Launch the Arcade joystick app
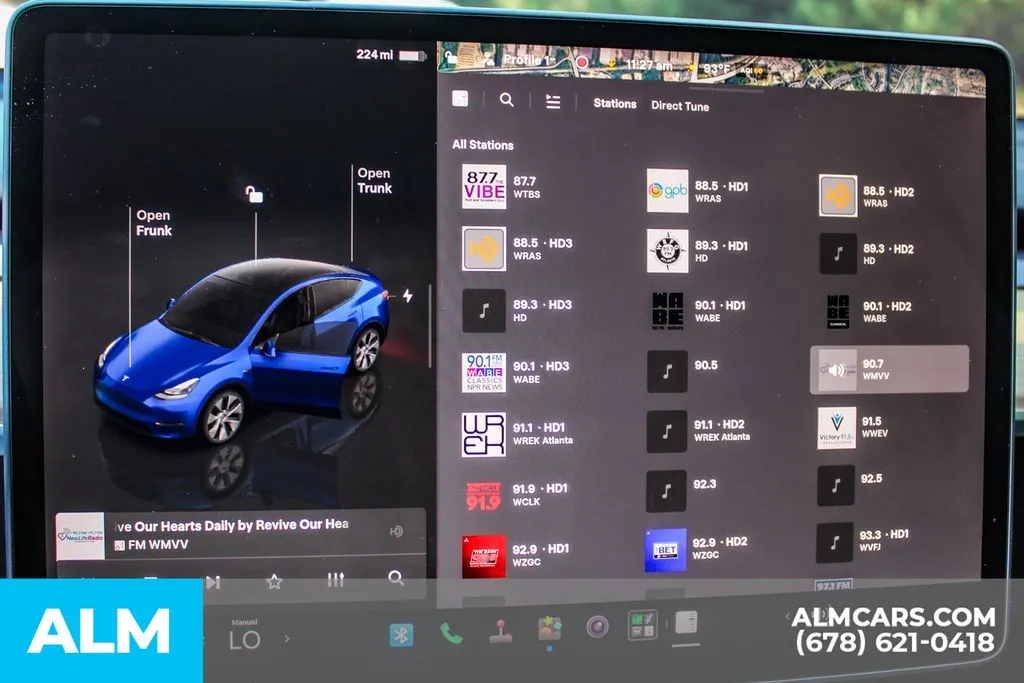Screen dimensions: 1024x683 (500, 631)
